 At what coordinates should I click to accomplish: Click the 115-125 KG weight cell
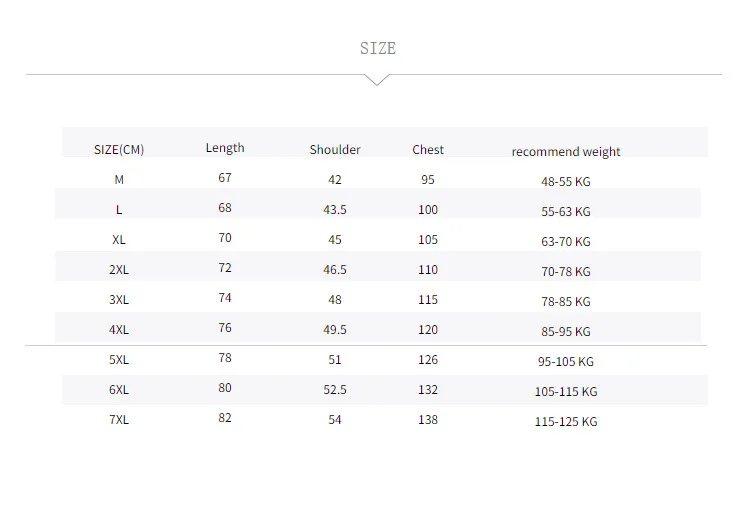566,422
